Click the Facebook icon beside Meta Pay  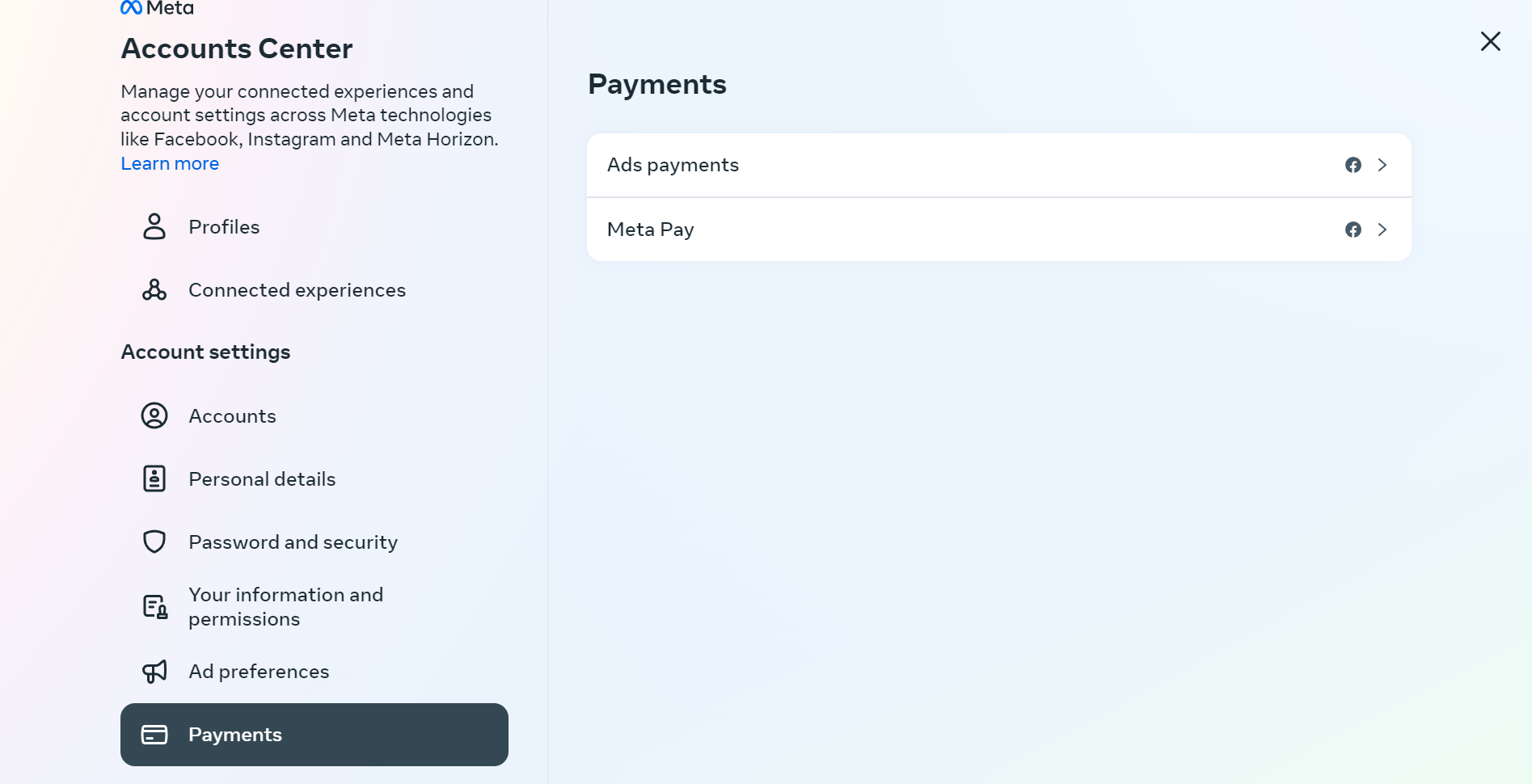(1353, 230)
